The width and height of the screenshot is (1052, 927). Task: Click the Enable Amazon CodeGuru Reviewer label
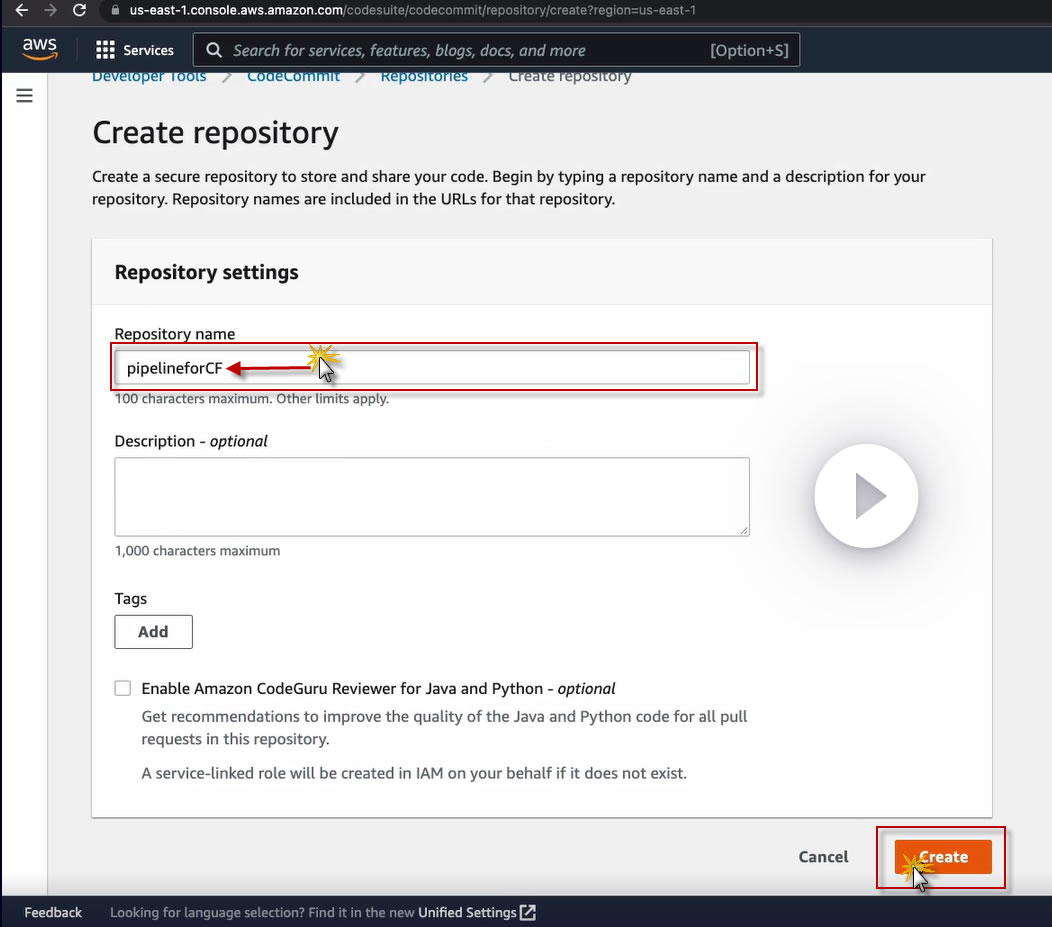[x=378, y=689]
